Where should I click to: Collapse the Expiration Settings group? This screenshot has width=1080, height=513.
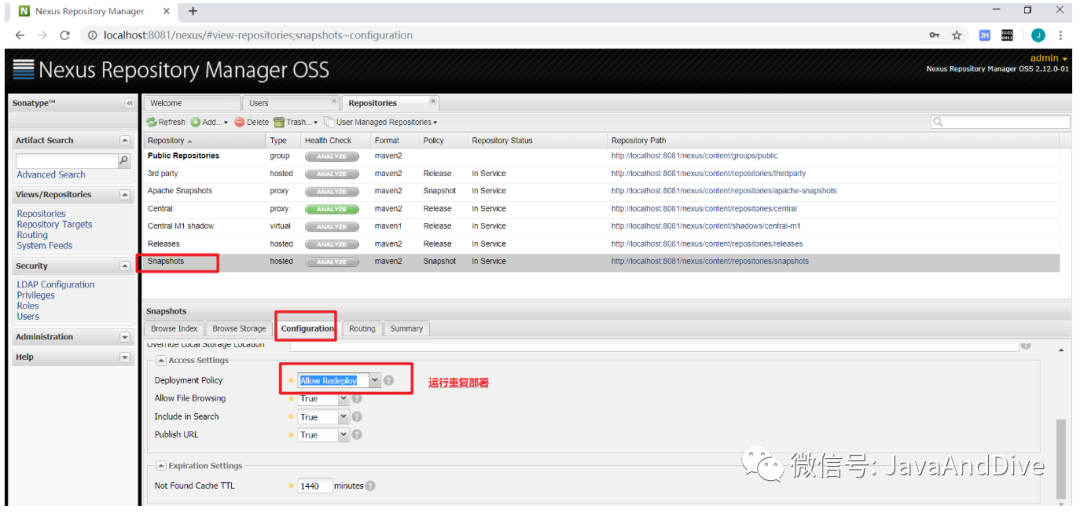click(x=160, y=465)
